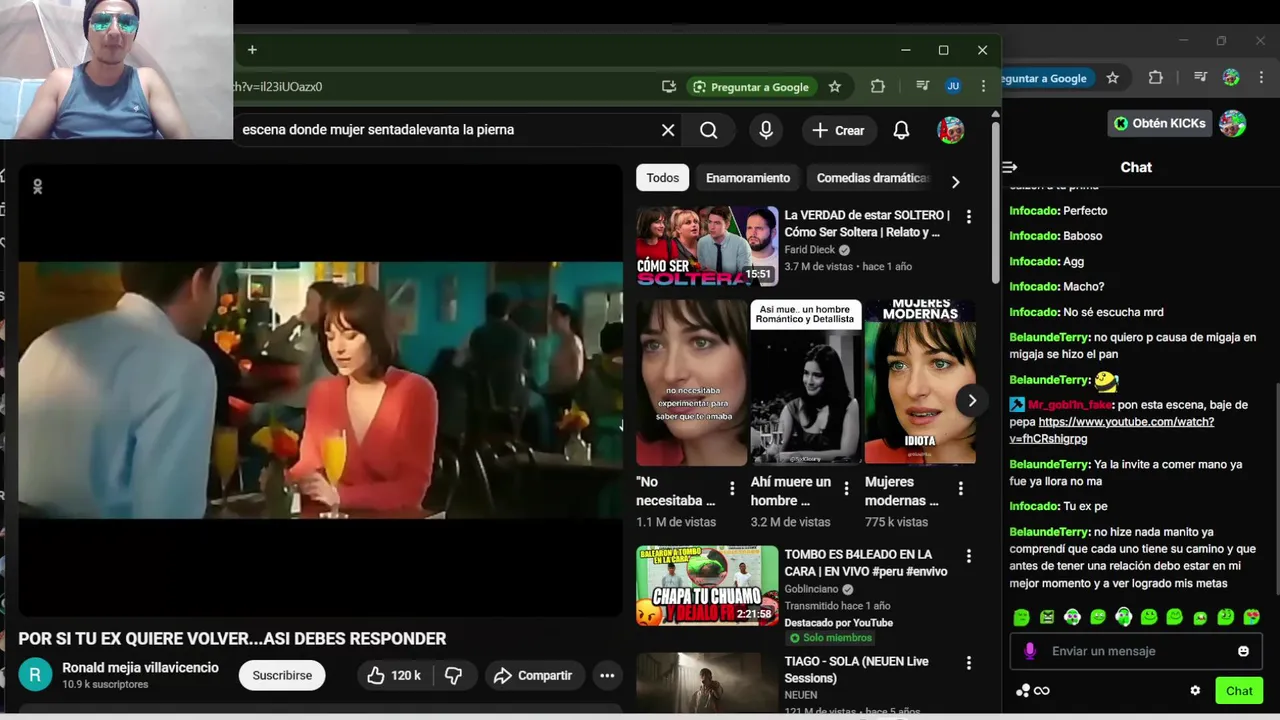Image resolution: width=1280 pixels, height=720 pixels.
Task: Click the Crear button
Action: (x=838, y=130)
